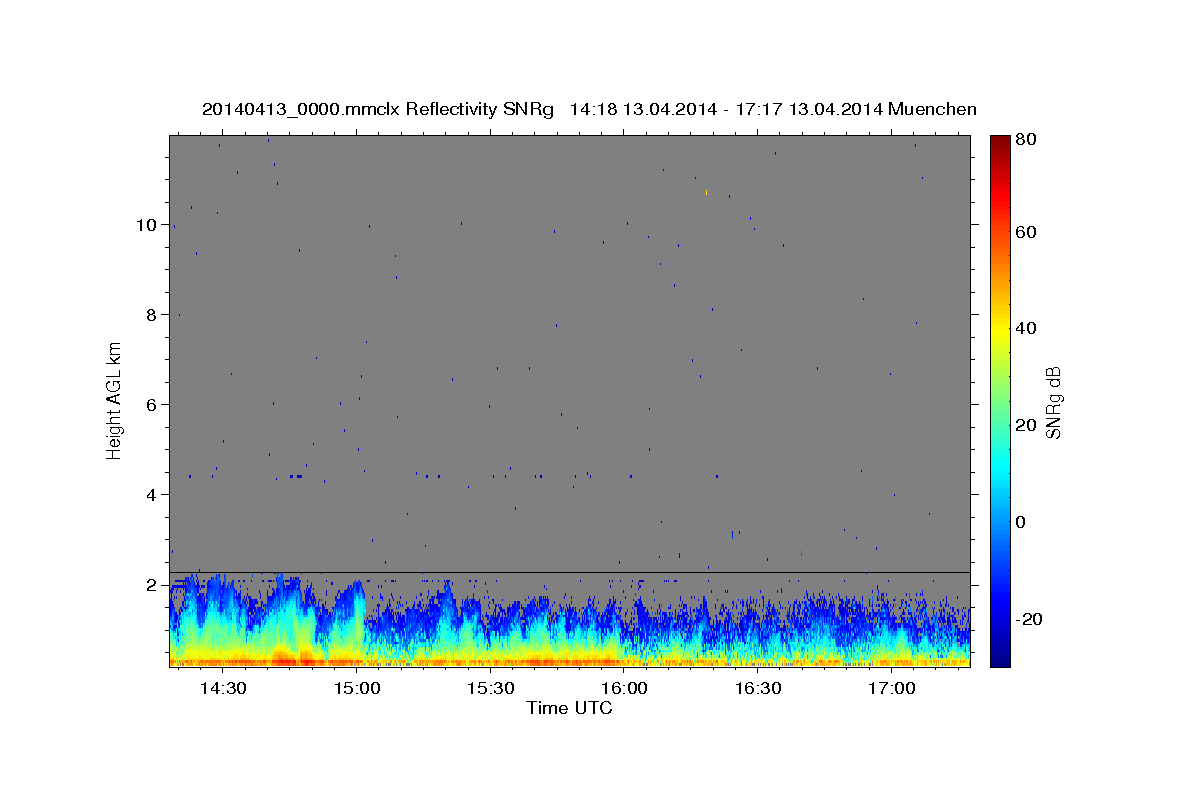This screenshot has height=800, width=1200.
Task: Click the height tick label 10
Action: click(146, 225)
